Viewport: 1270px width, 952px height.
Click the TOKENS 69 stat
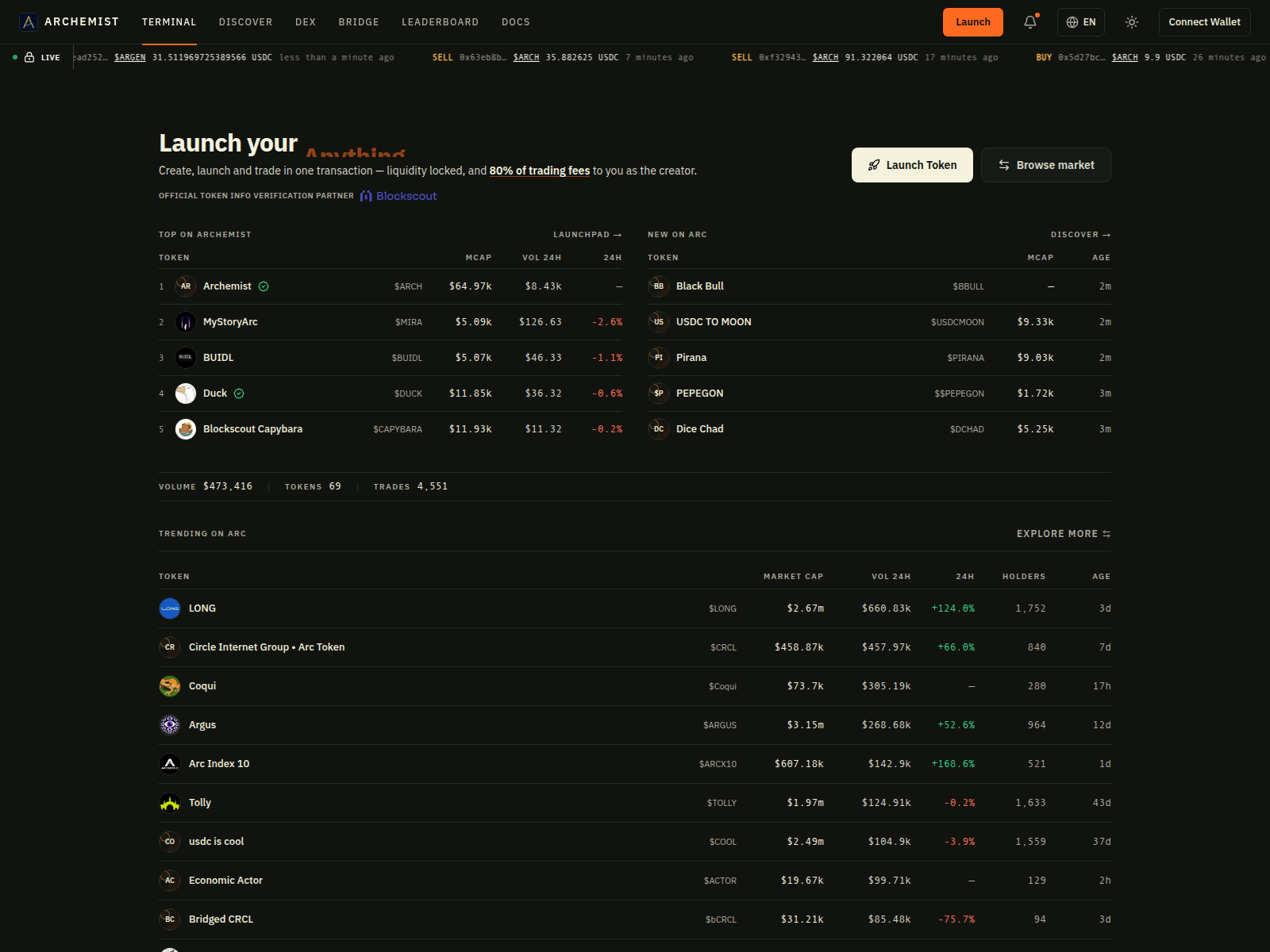313,486
